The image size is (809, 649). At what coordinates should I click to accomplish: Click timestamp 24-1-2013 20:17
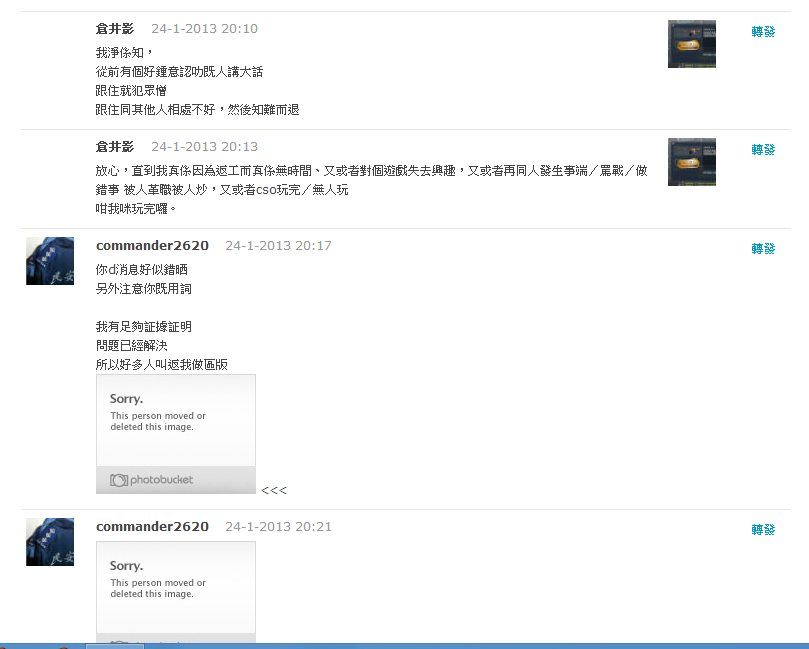click(x=278, y=246)
